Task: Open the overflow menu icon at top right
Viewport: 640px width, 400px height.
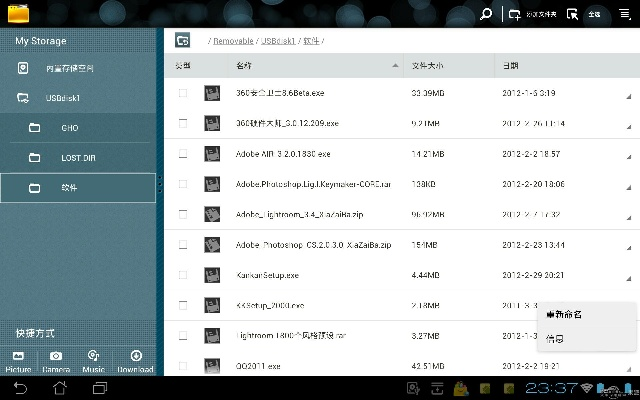Action: coord(627,14)
